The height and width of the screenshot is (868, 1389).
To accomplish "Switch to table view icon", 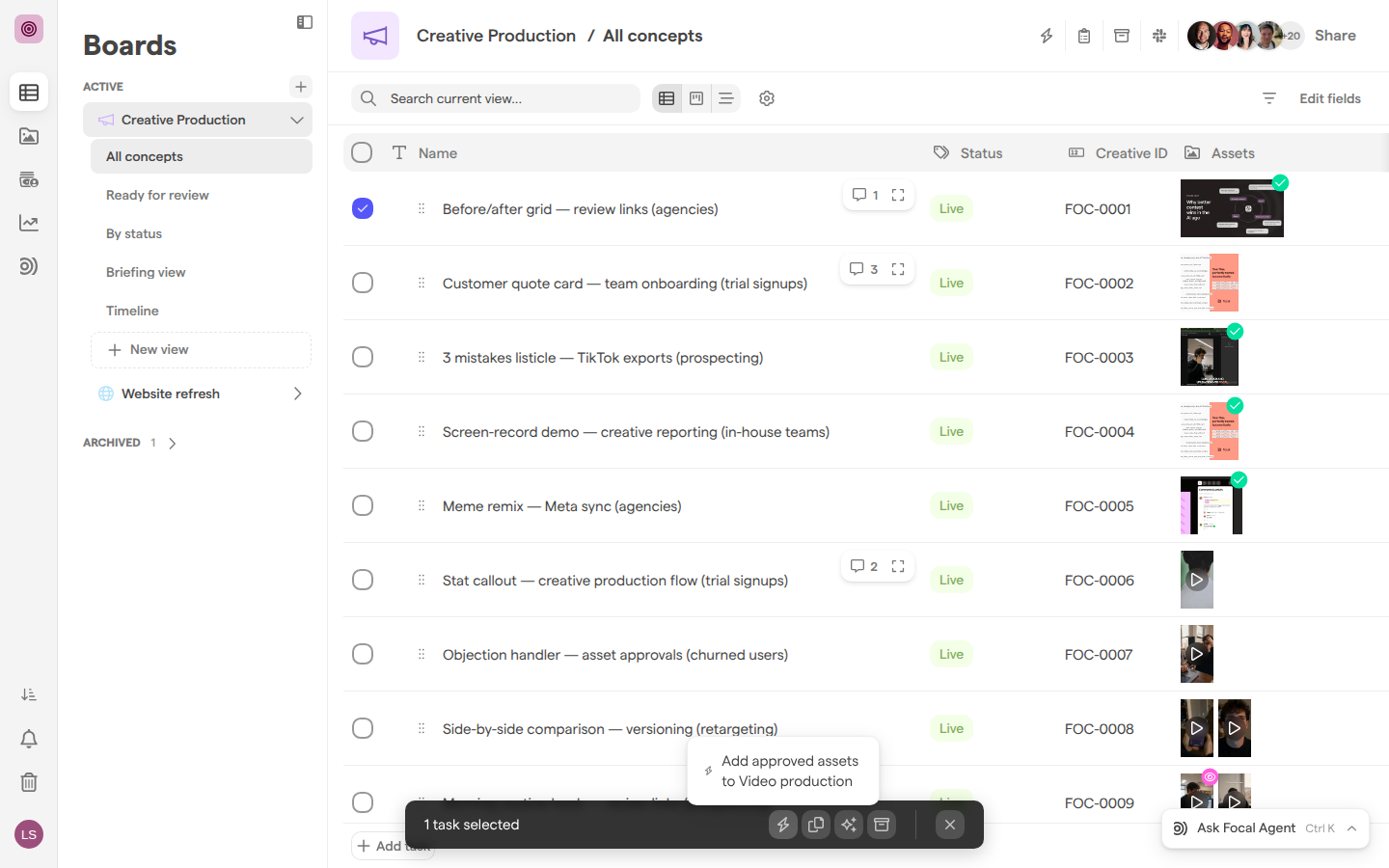I will point(667,98).
